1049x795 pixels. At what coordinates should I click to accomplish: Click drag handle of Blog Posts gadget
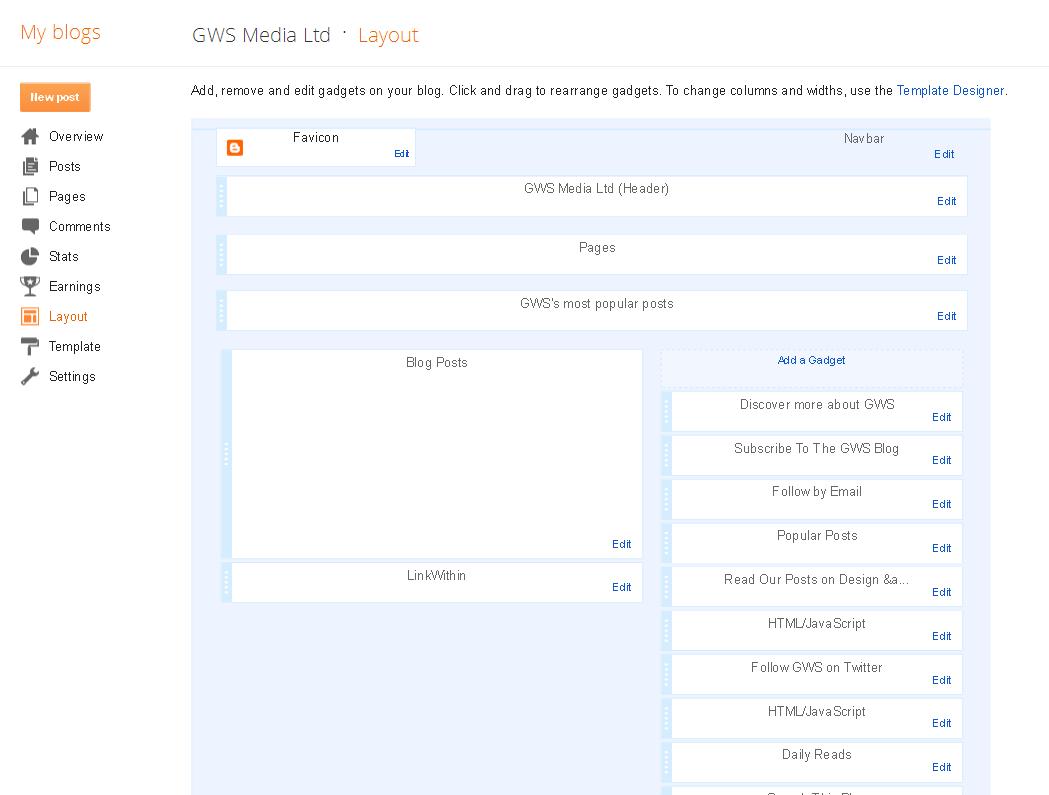pyautogui.click(x=226, y=454)
